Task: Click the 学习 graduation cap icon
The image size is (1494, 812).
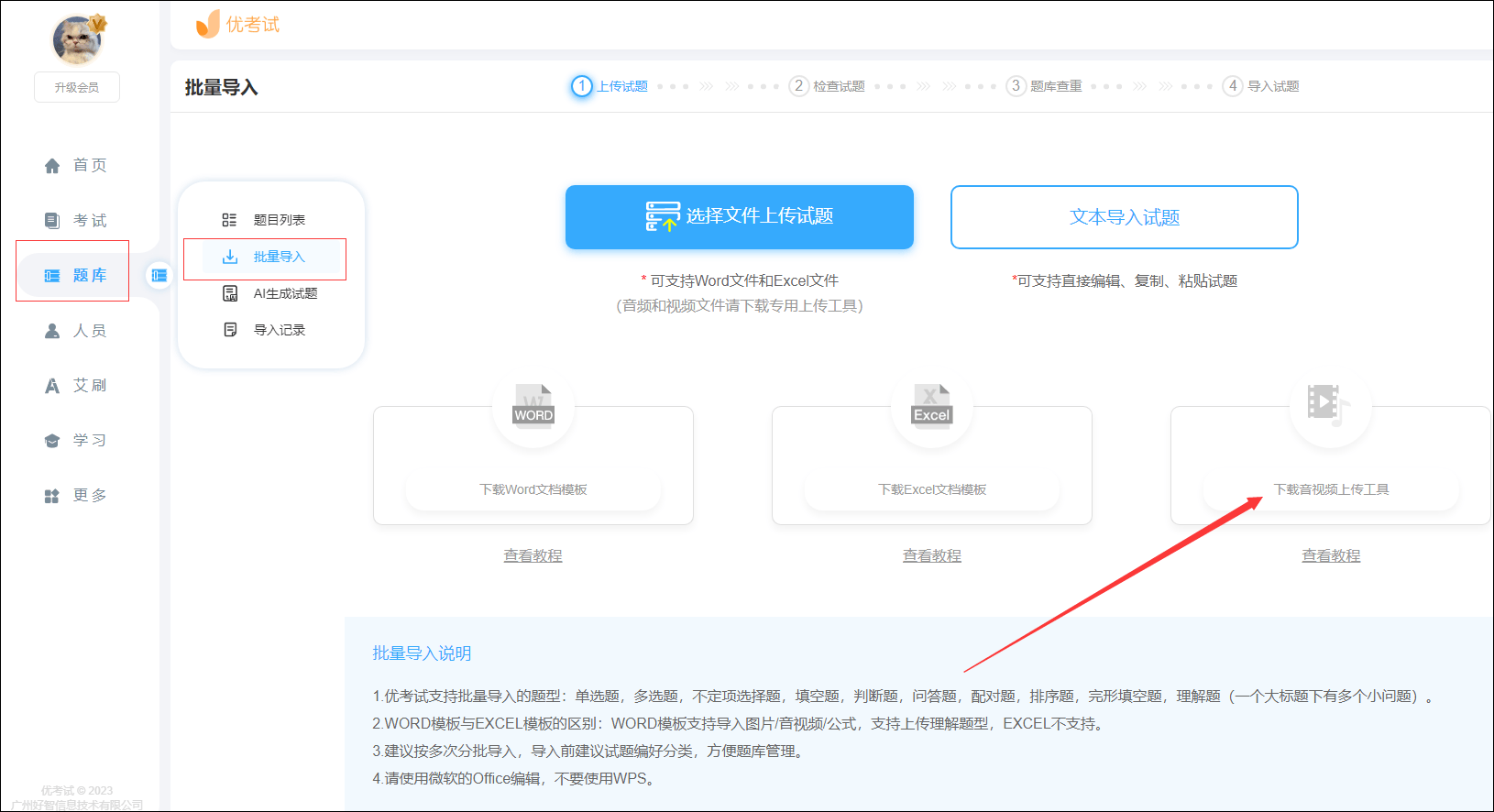Action: click(x=52, y=441)
